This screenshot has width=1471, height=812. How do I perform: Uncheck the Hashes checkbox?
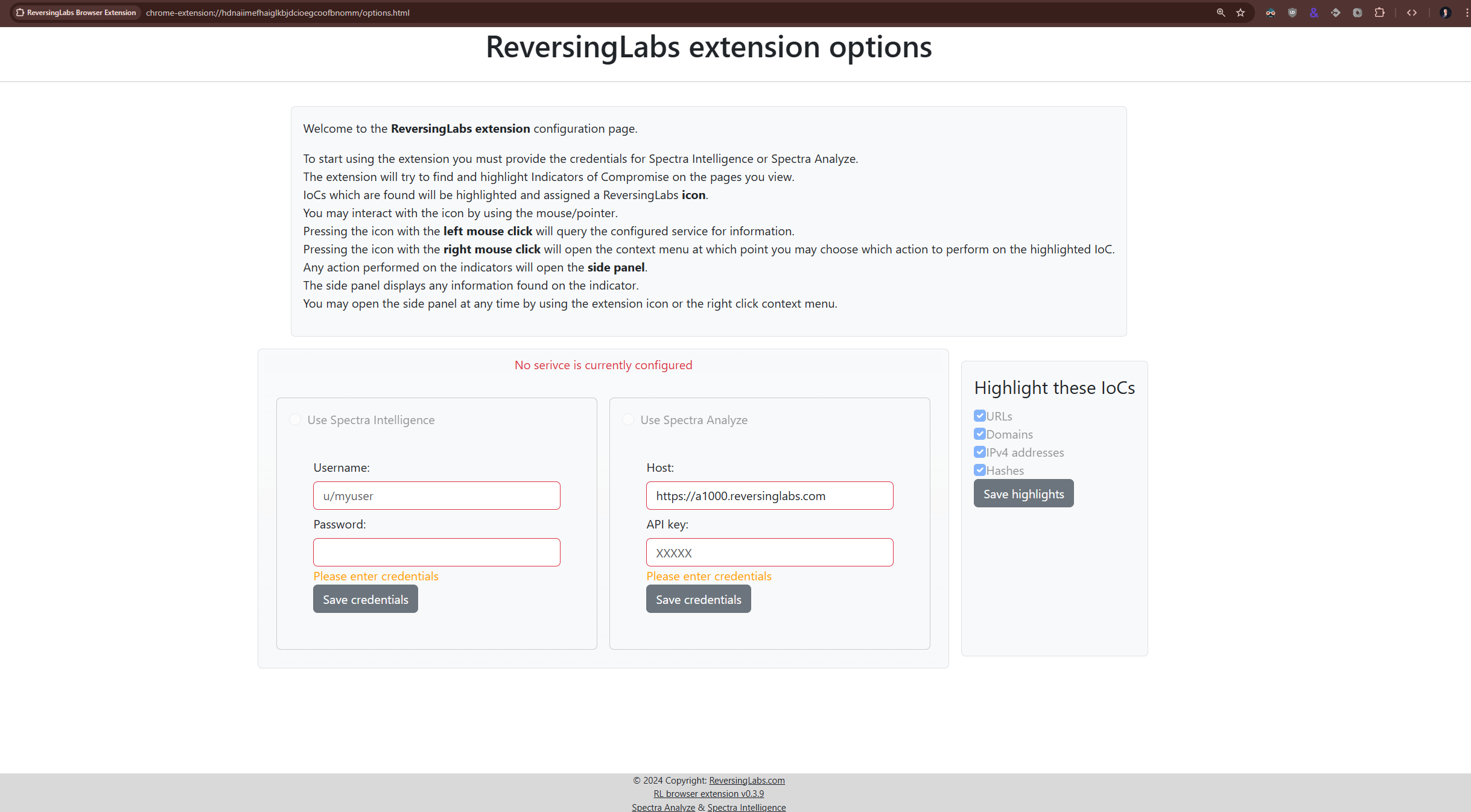tap(980, 470)
